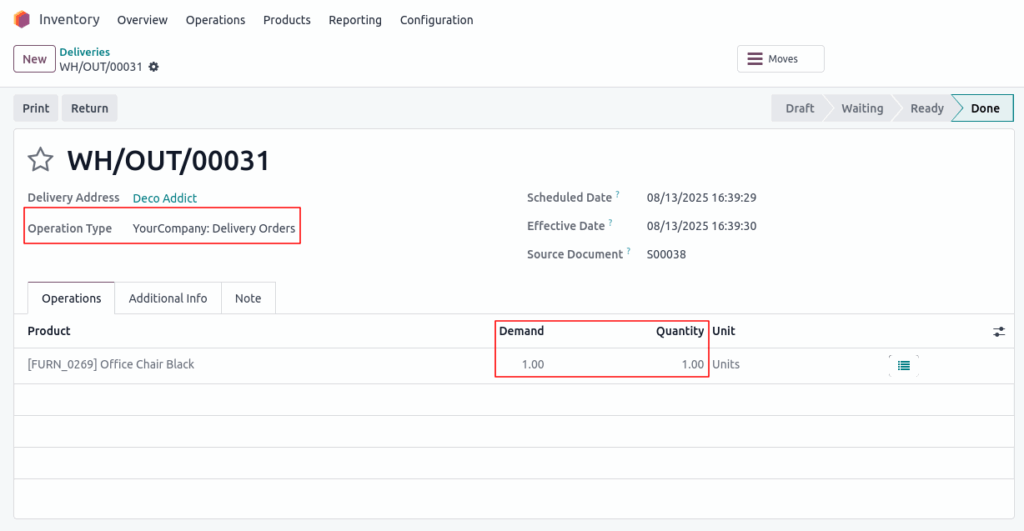
Task: Click the Demand column header
Action: click(x=521, y=331)
